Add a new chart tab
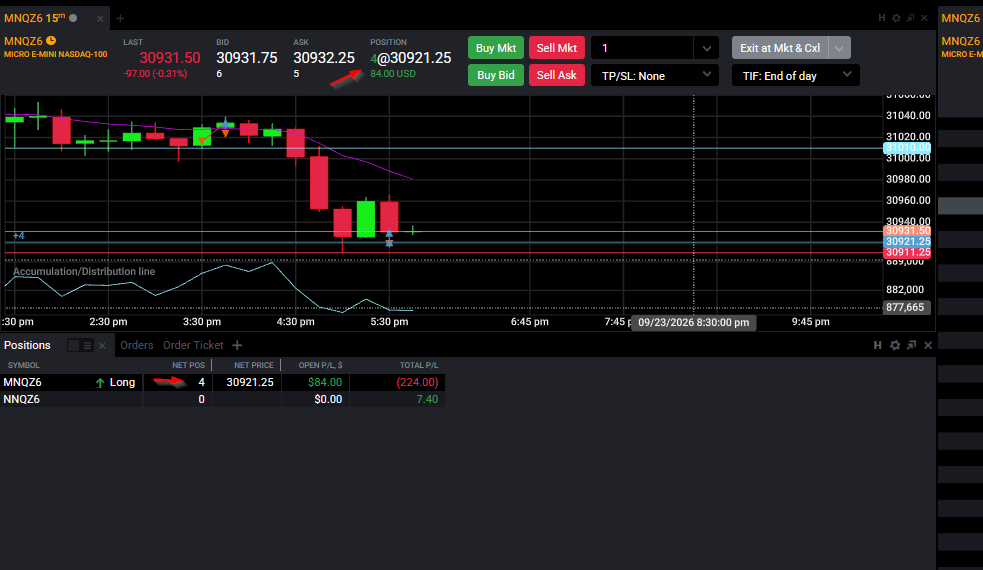 [120, 18]
